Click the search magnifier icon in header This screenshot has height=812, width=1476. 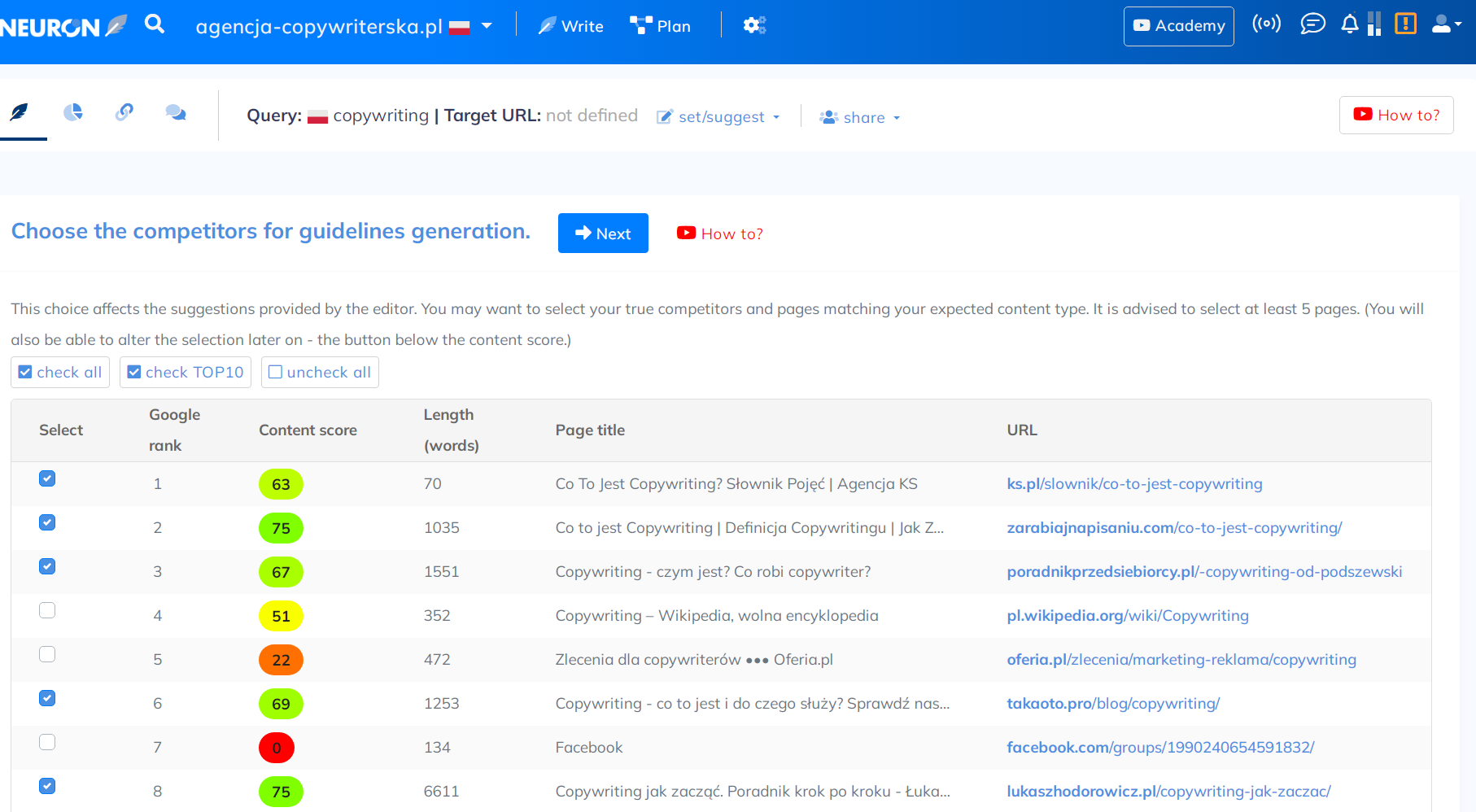(x=155, y=24)
